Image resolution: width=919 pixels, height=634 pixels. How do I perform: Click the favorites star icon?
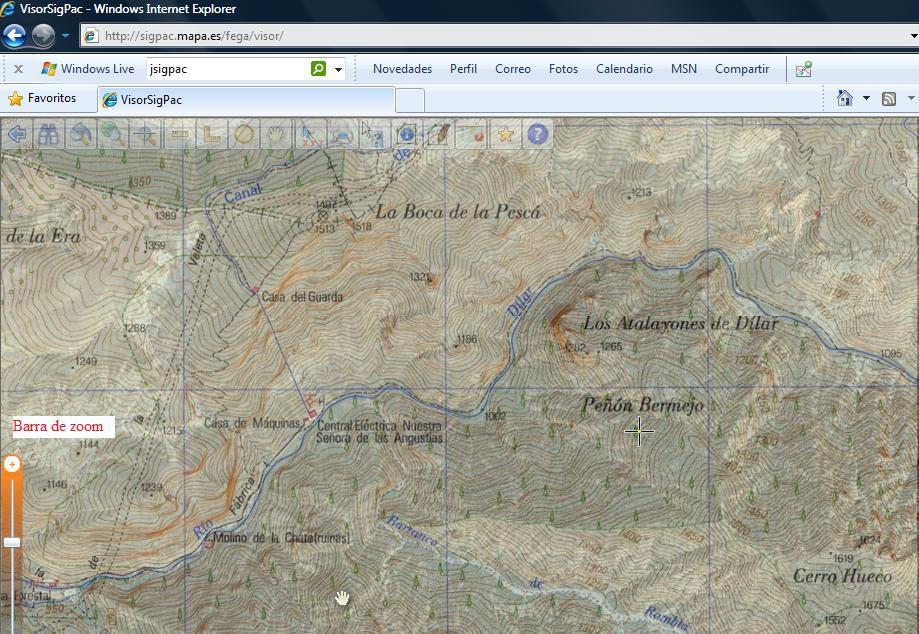[x=505, y=133]
